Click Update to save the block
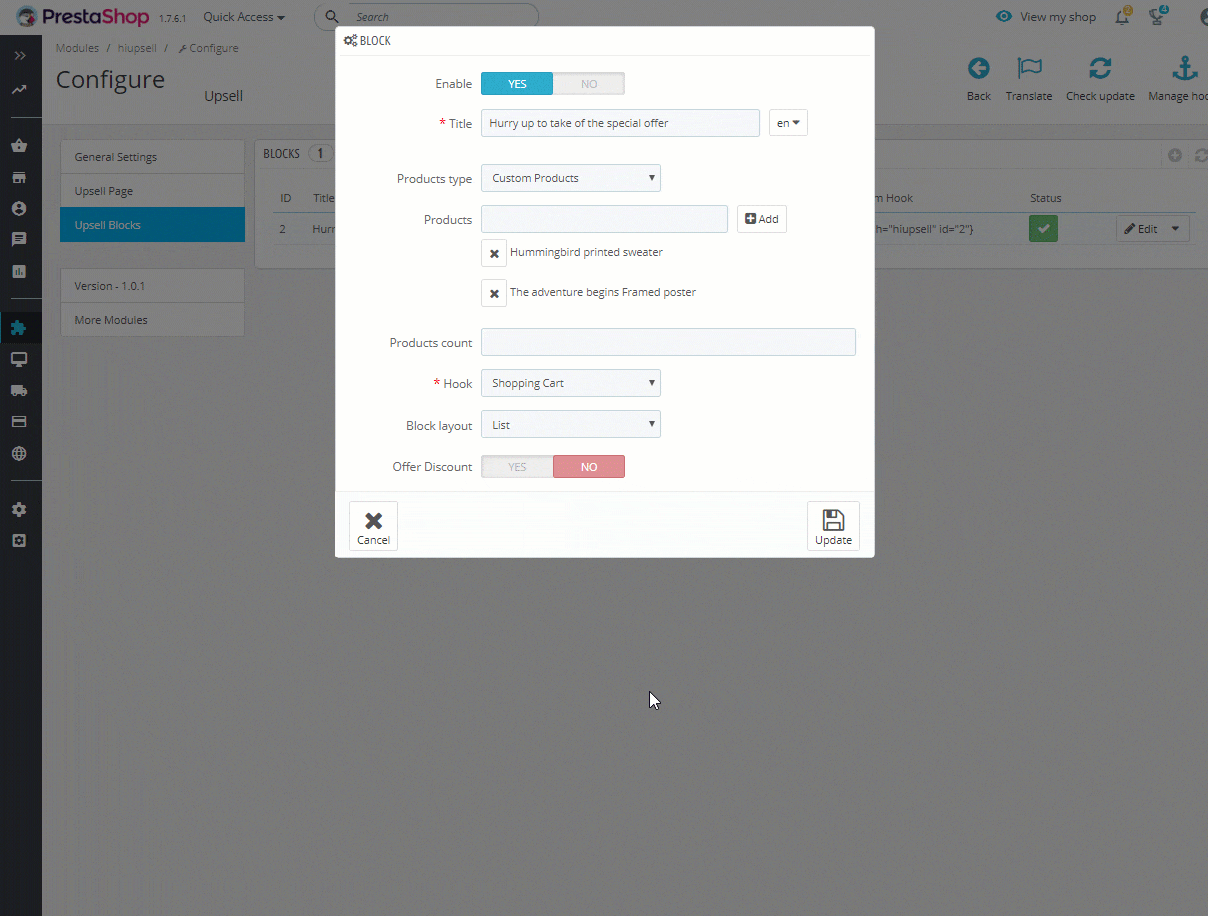This screenshot has height=916, width=1208. [833, 526]
